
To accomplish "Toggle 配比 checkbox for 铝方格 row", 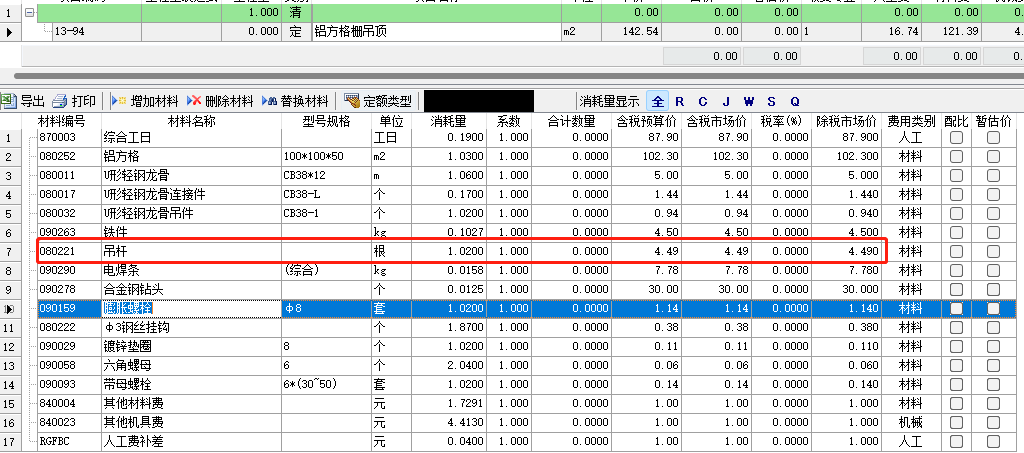I will pyautogui.click(x=956, y=157).
